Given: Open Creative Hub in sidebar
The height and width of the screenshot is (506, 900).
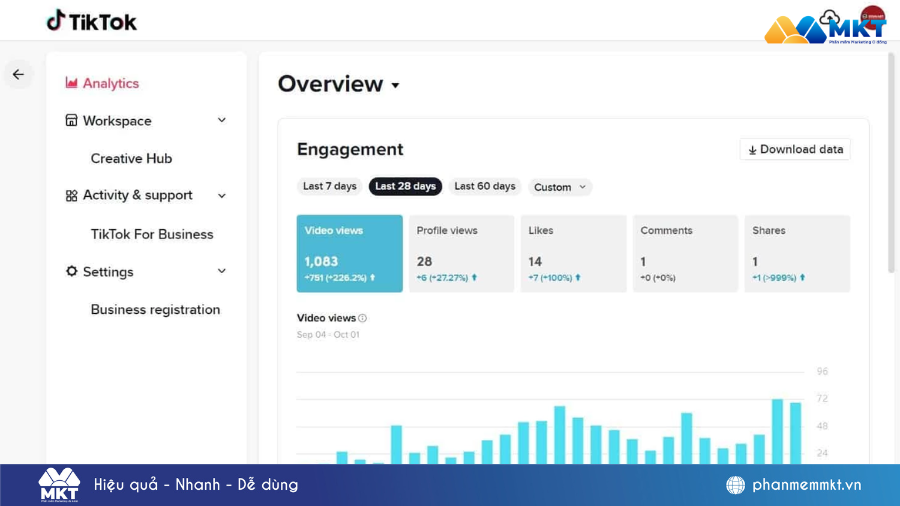Looking at the screenshot, I should [x=131, y=159].
